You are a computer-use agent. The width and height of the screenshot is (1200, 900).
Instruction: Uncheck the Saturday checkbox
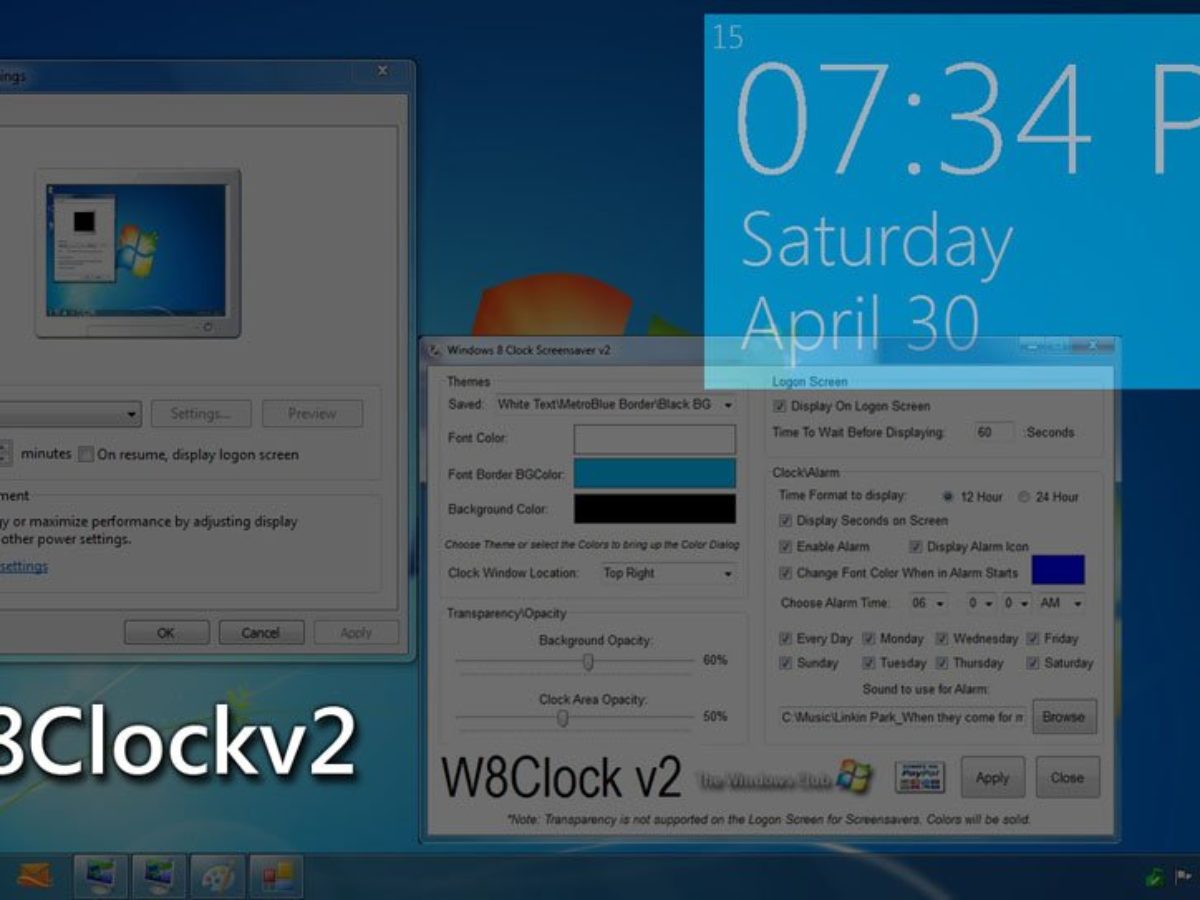(1033, 663)
